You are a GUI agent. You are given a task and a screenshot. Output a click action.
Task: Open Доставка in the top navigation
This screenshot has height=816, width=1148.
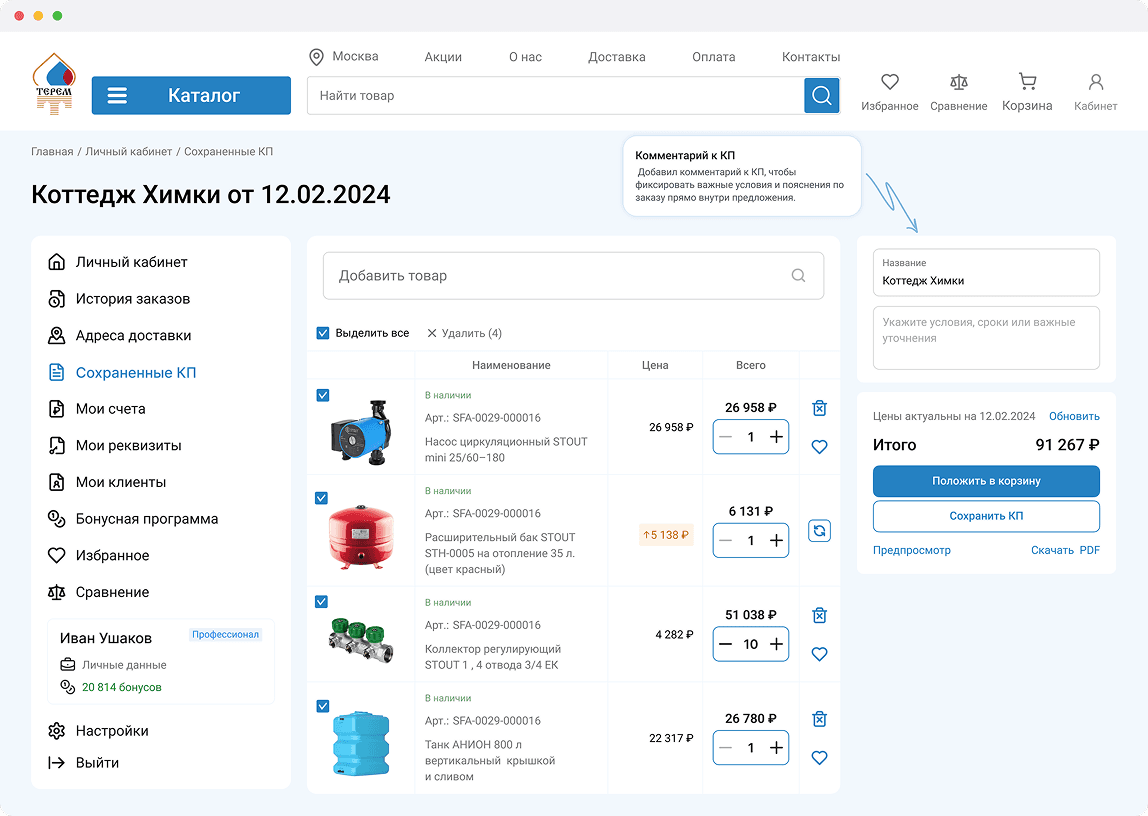(x=616, y=57)
